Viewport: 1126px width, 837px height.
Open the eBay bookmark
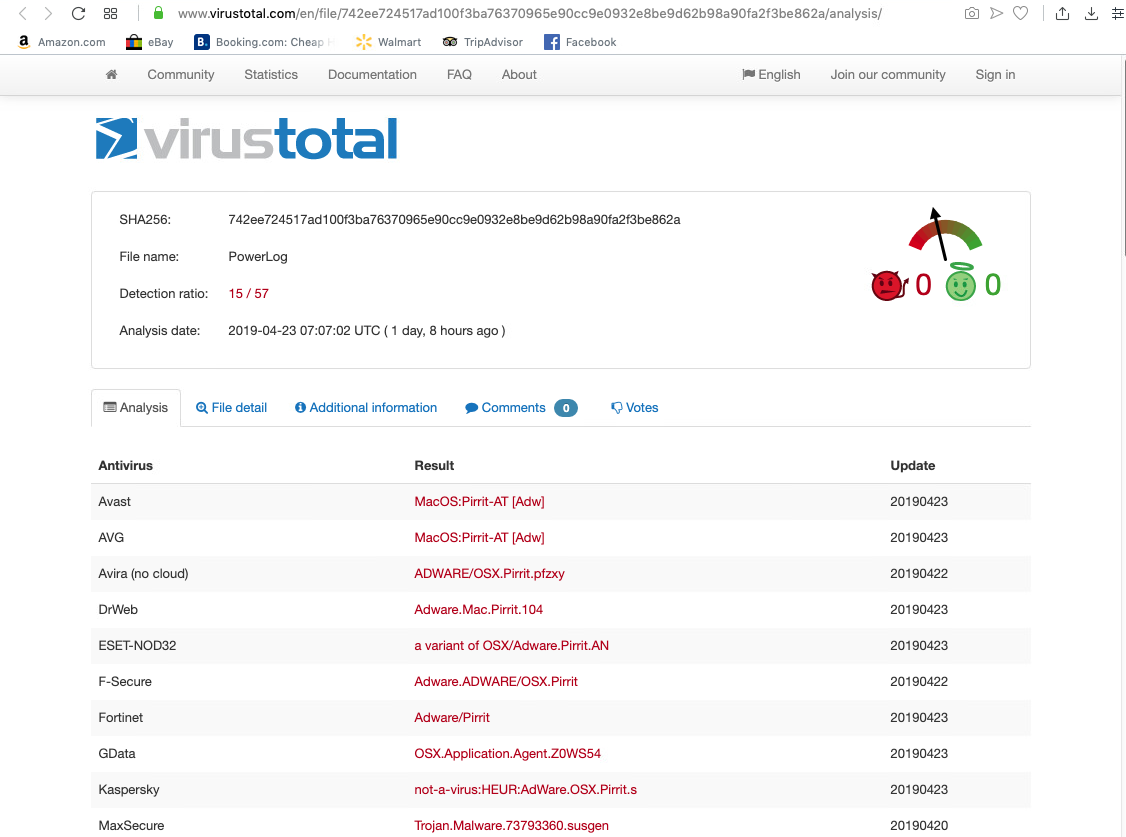(149, 42)
